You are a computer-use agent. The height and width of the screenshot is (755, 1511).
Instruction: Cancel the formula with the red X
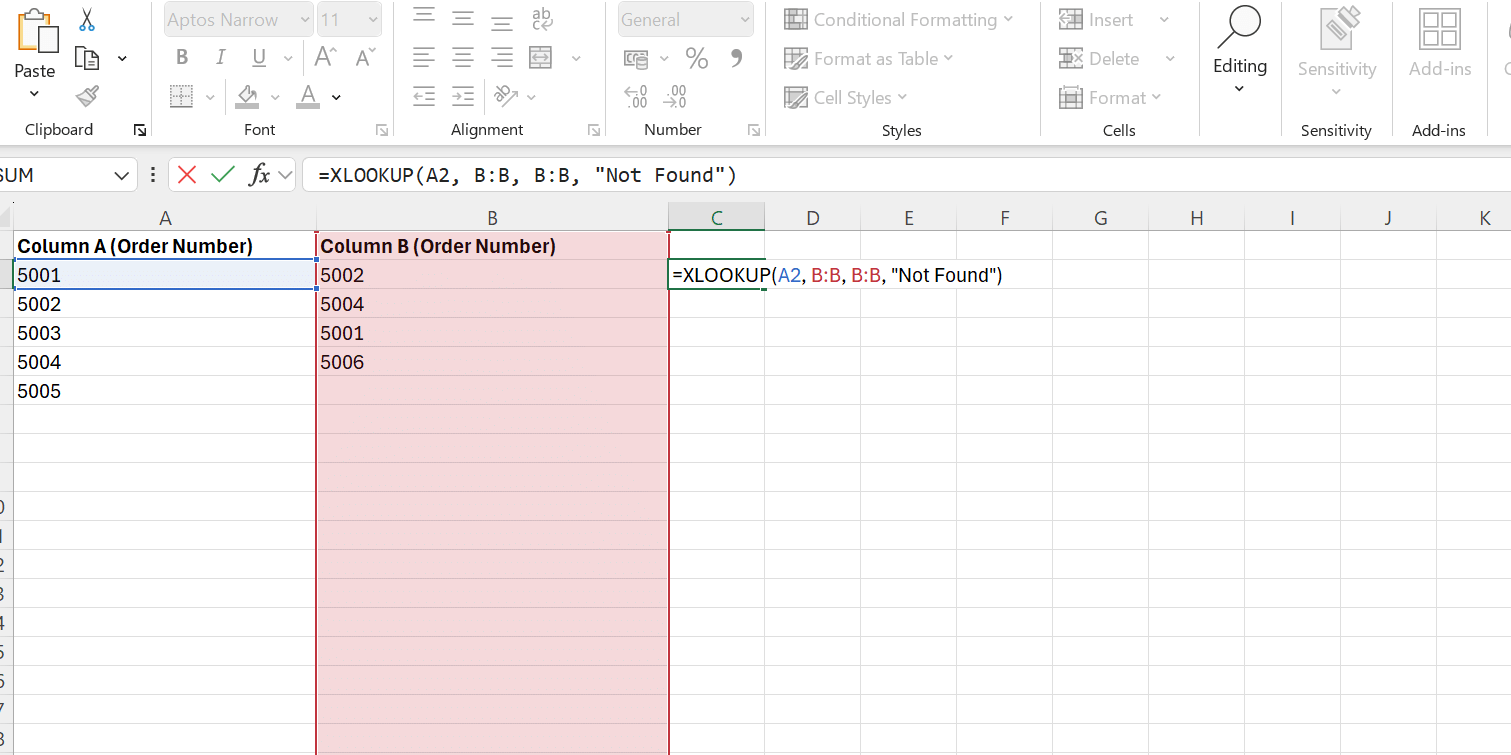coord(187,175)
